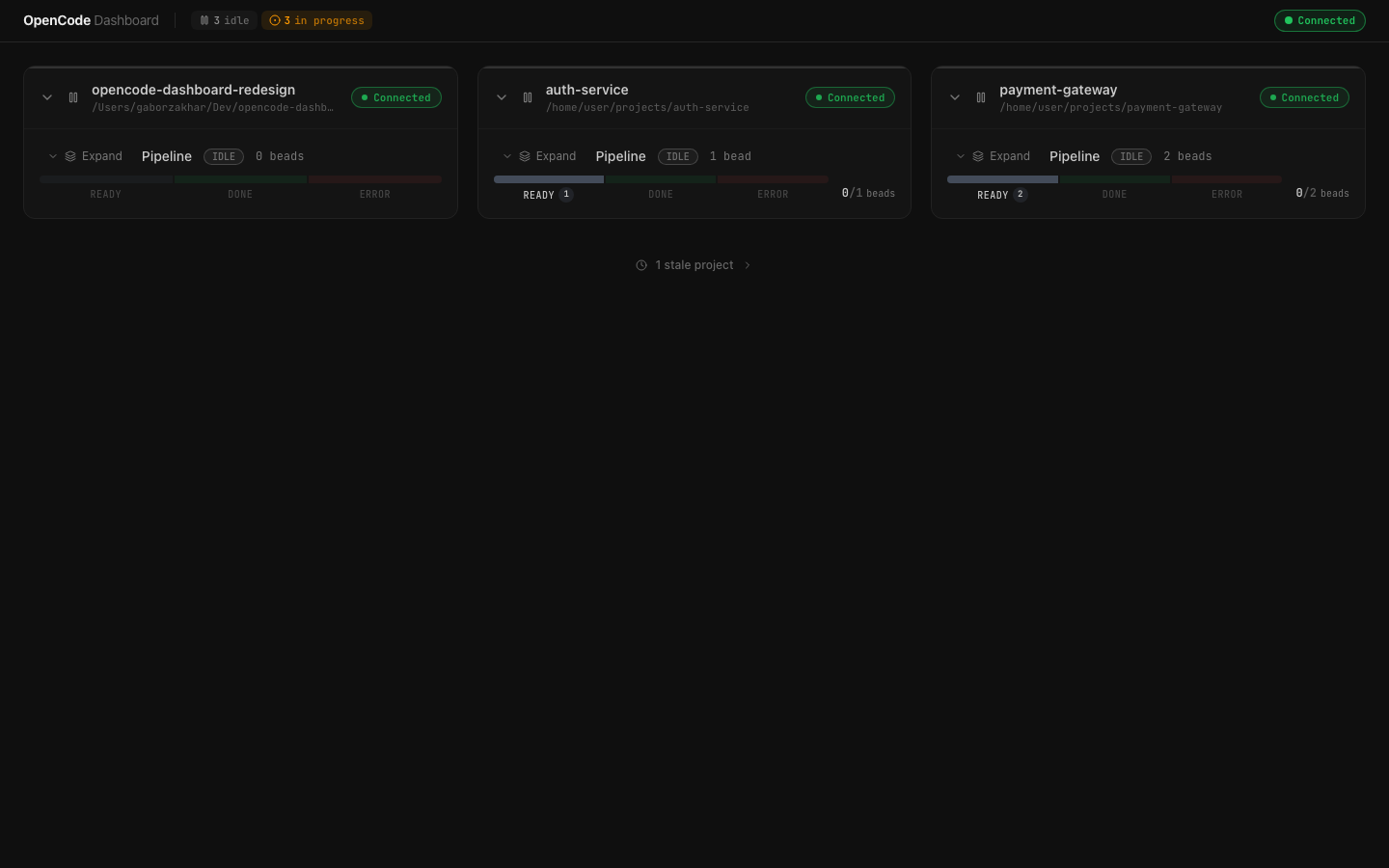Click Connected badge on auth-service card
1389x868 pixels.
[850, 97]
